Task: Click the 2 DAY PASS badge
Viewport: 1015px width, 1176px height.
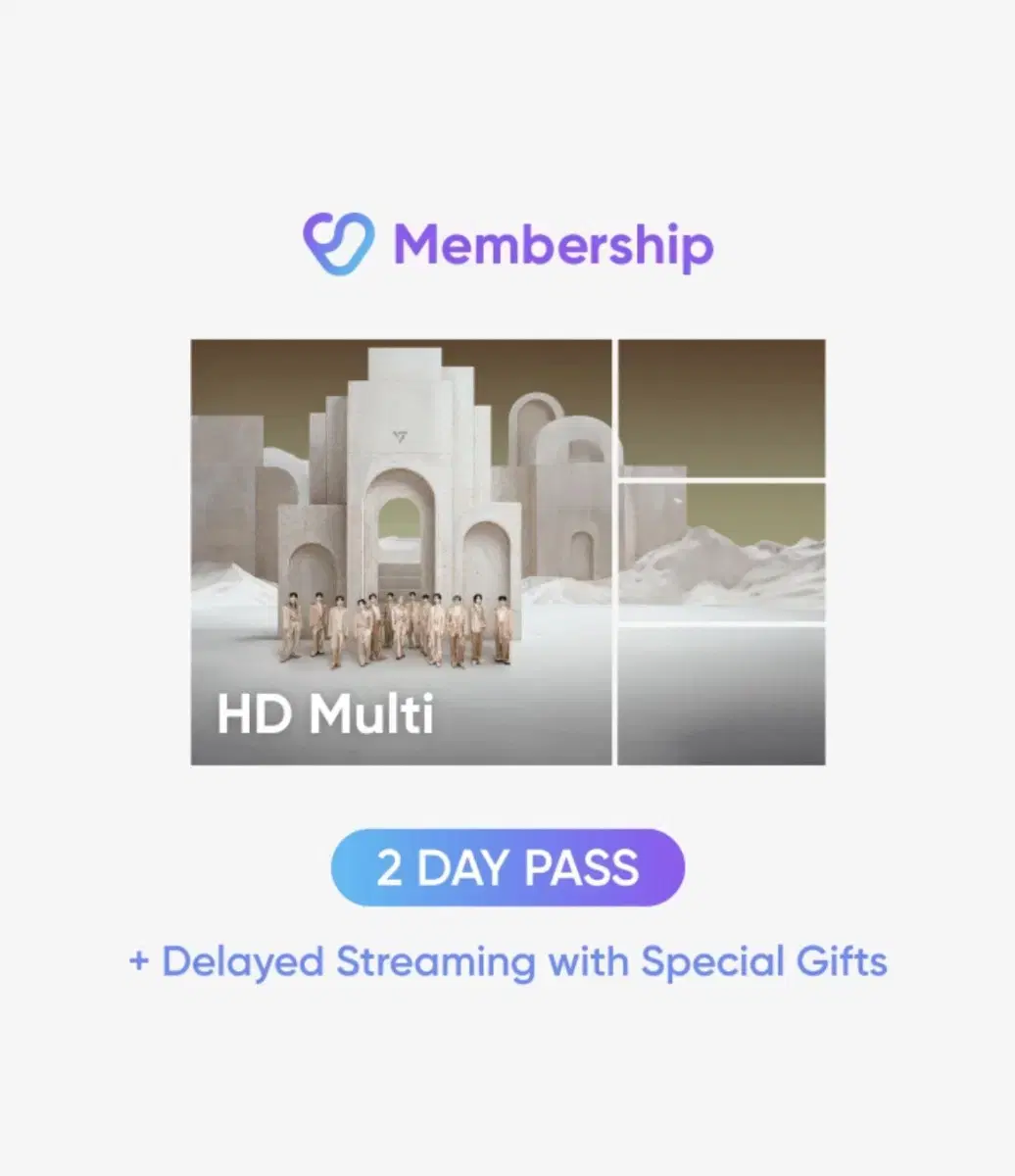Action: (x=507, y=868)
